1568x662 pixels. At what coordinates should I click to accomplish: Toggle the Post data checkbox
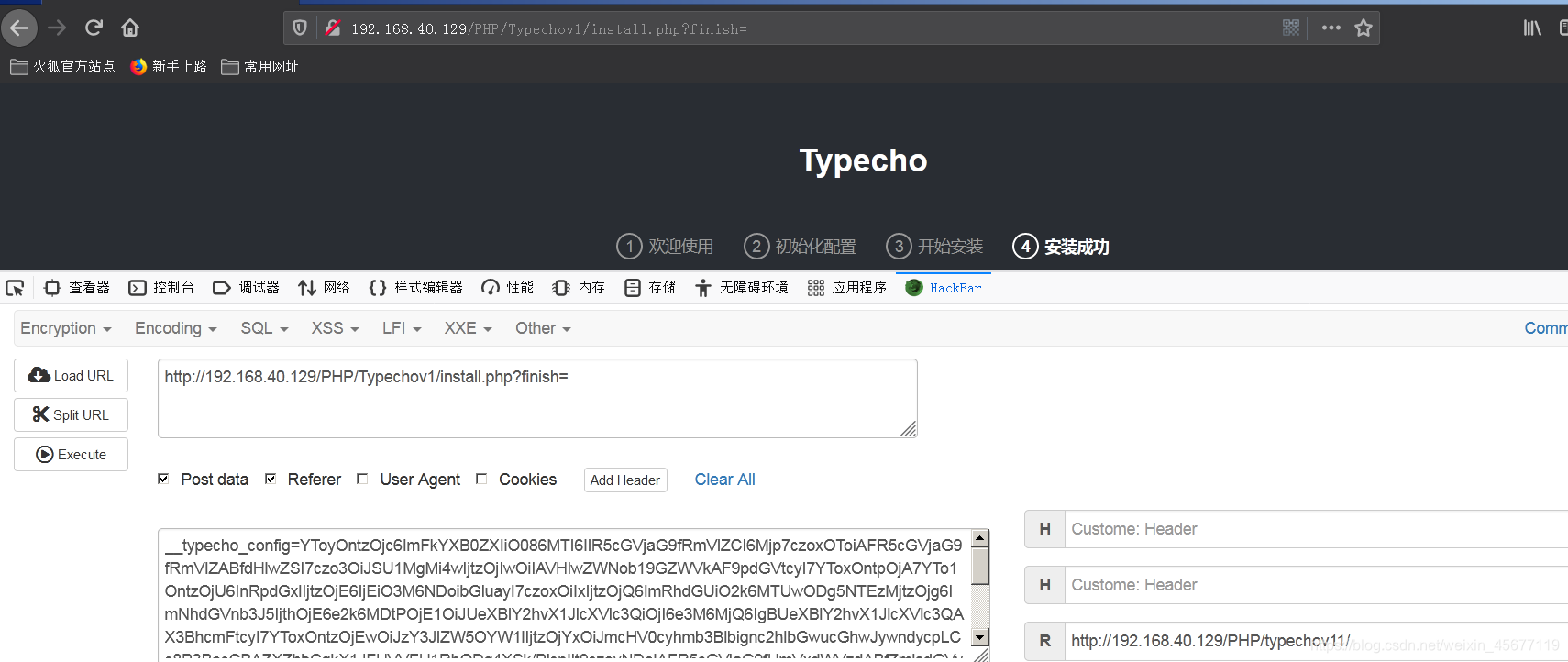pyautogui.click(x=163, y=479)
